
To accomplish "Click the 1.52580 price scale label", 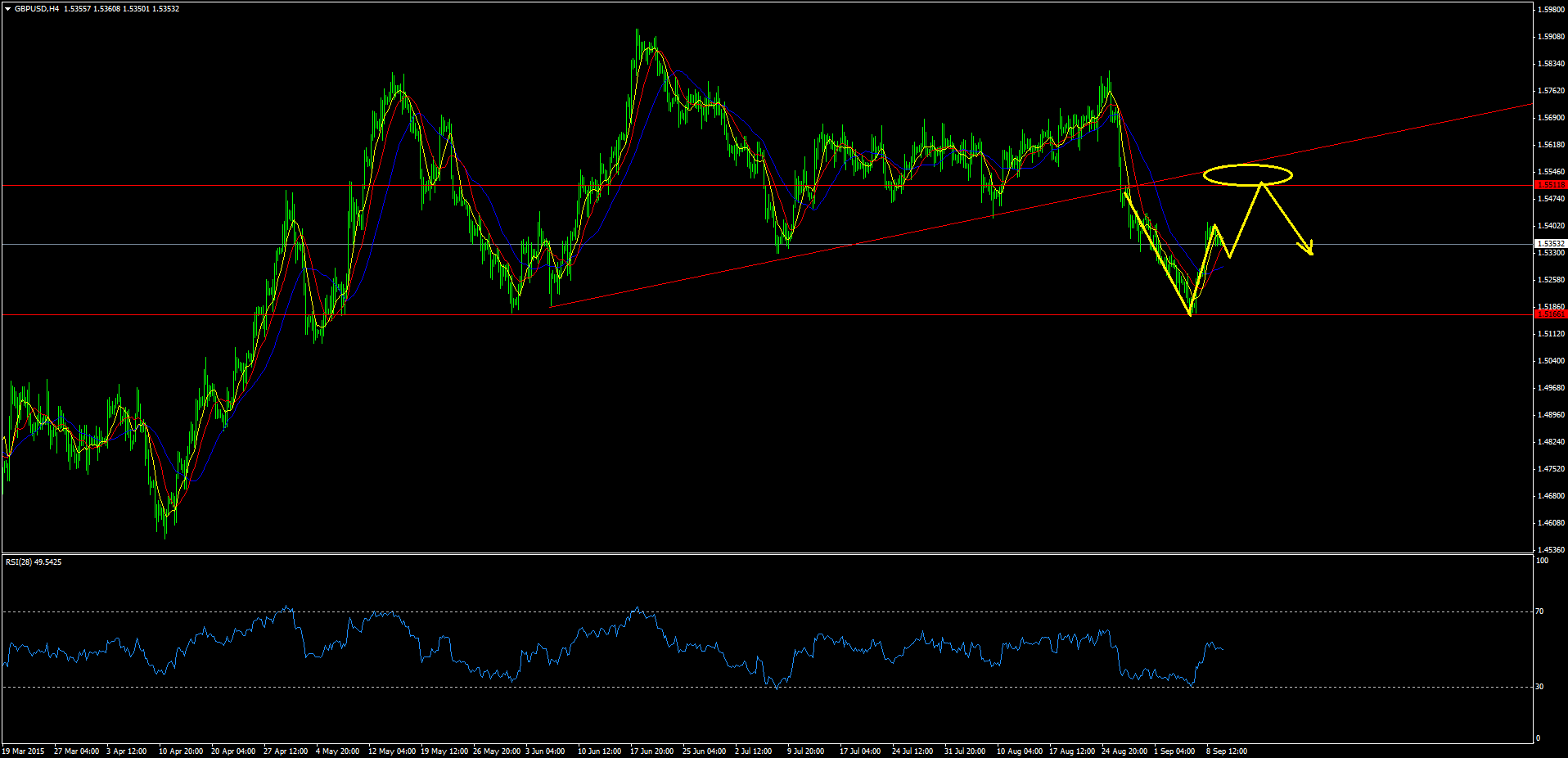I will pyautogui.click(x=1552, y=280).
